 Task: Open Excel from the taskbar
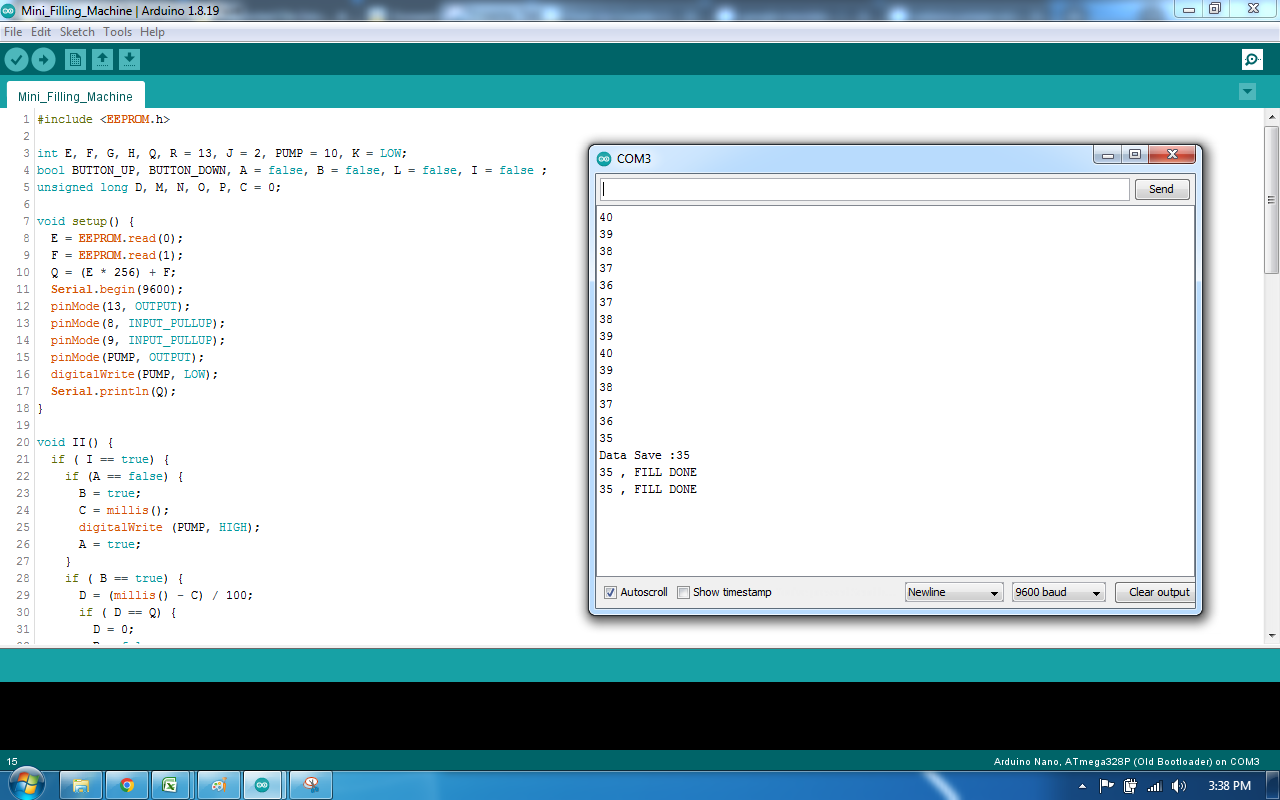(170, 785)
